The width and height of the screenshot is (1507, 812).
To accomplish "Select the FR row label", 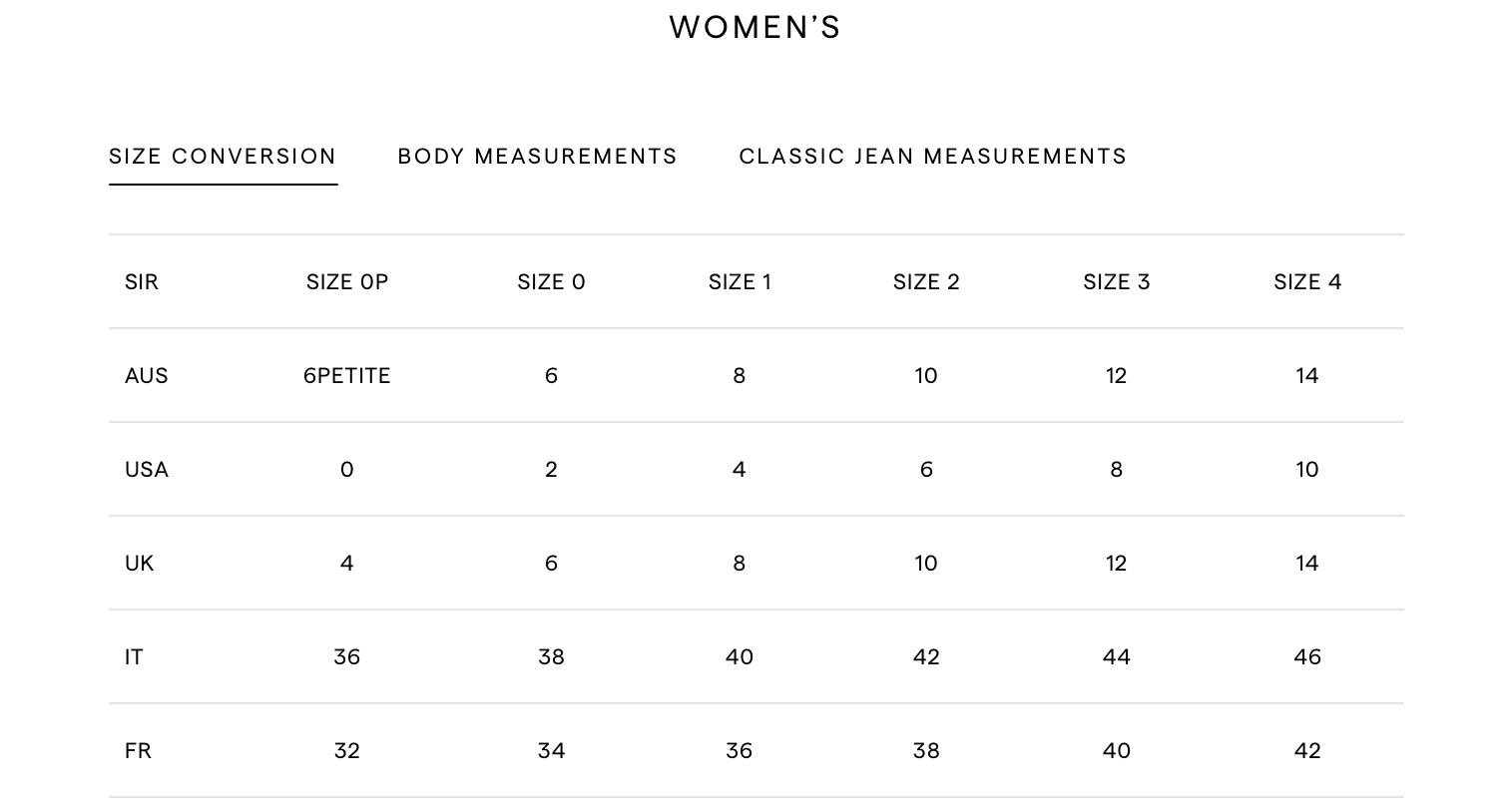I will (x=139, y=751).
